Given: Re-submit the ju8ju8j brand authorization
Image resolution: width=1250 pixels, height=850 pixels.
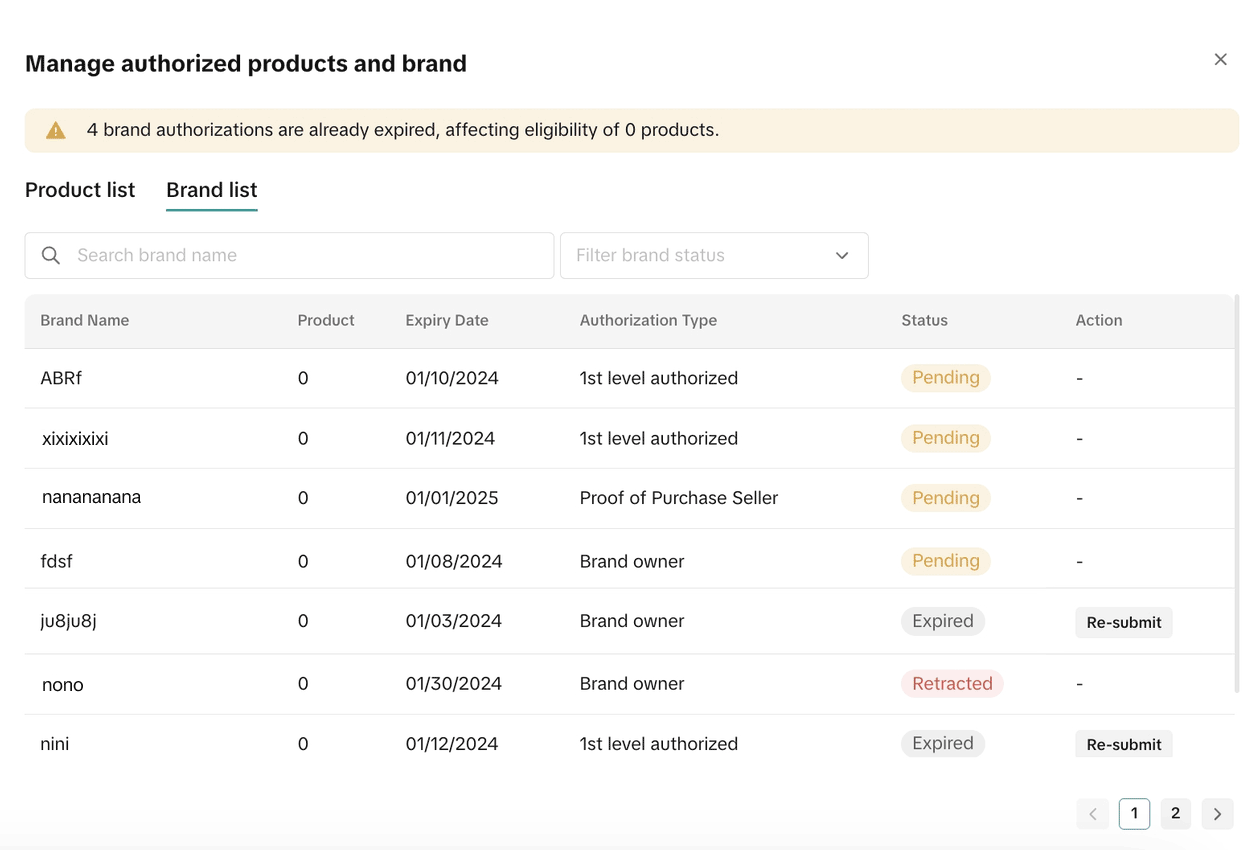Looking at the screenshot, I should [1123, 622].
